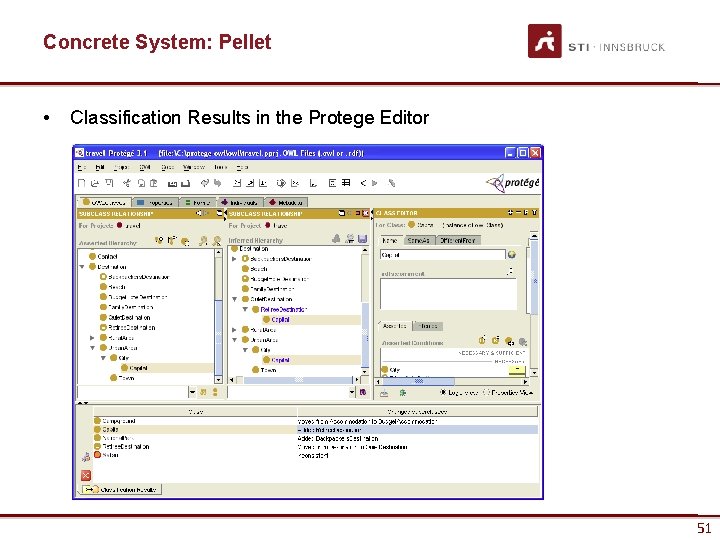Click the floppy-disk icon beside Inferred Hierarchy label
720x540 pixels.
[x=362, y=239]
